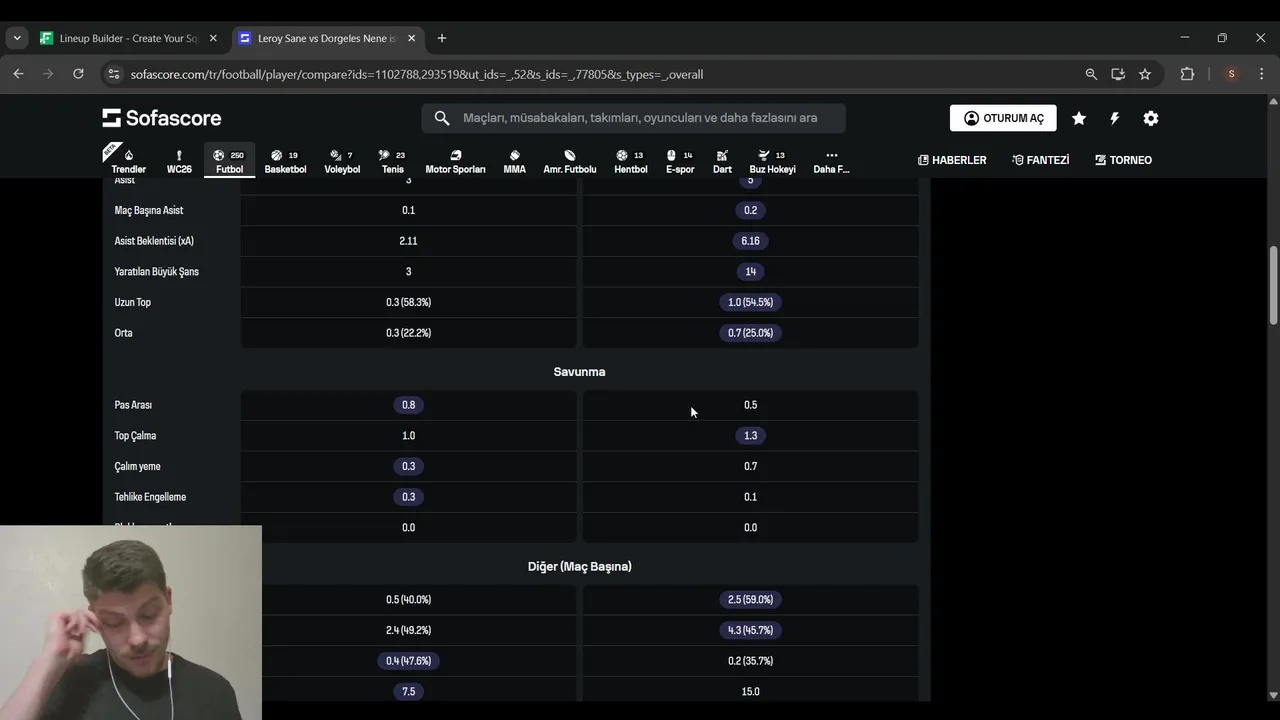1280x720 pixels.
Task: Close the Lineup Builder tab
Action: [x=212, y=38]
